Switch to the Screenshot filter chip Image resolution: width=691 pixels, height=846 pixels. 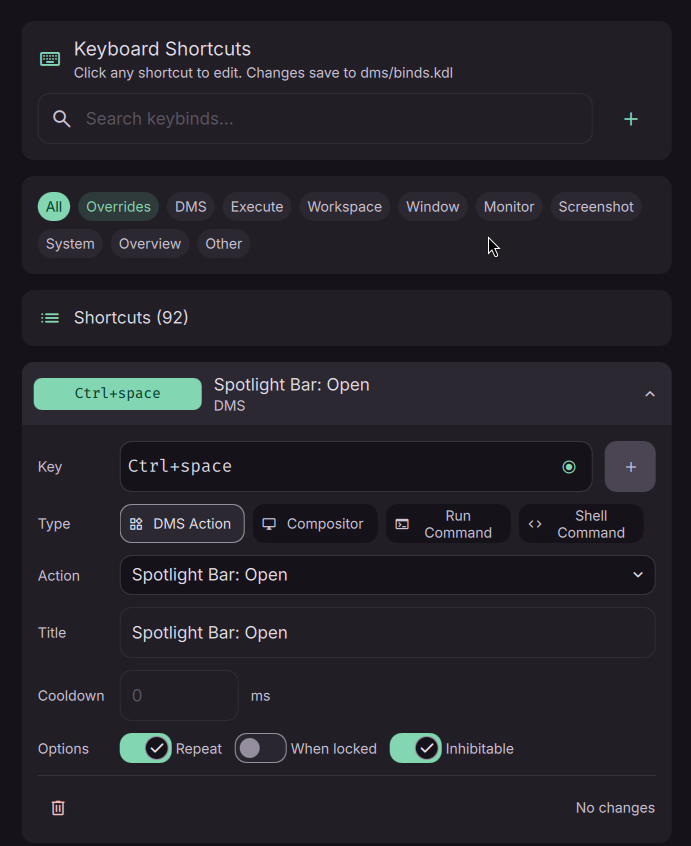pos(596,207)
